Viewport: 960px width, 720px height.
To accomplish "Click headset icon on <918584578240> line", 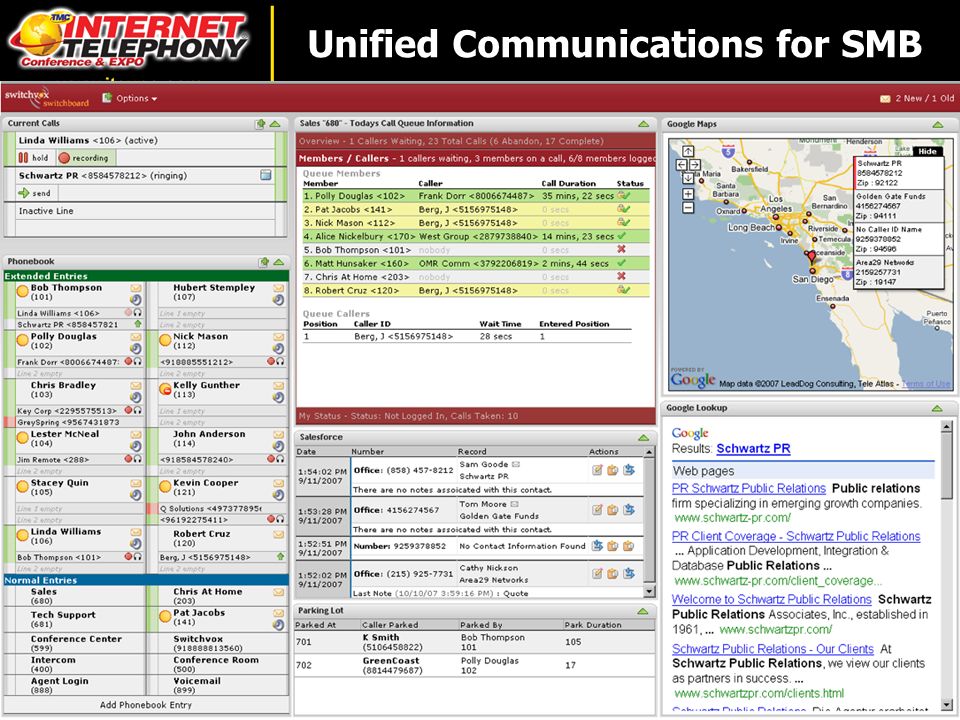I will point(280,459).
